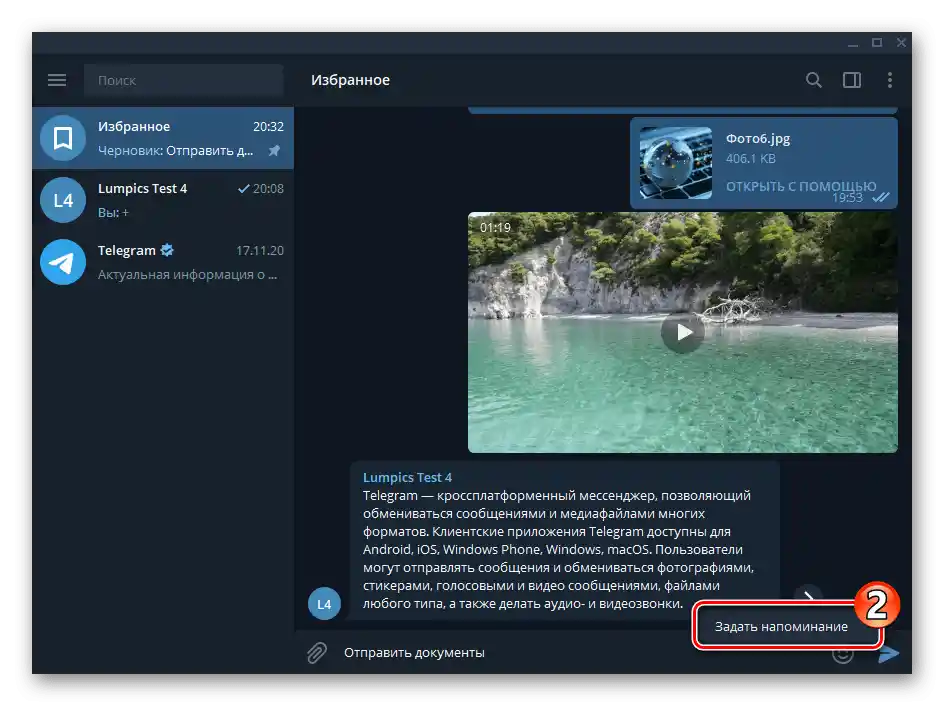The width and height of the screenshot is (944, 706).
Task: Play the beach video
Action: [683, 332]
